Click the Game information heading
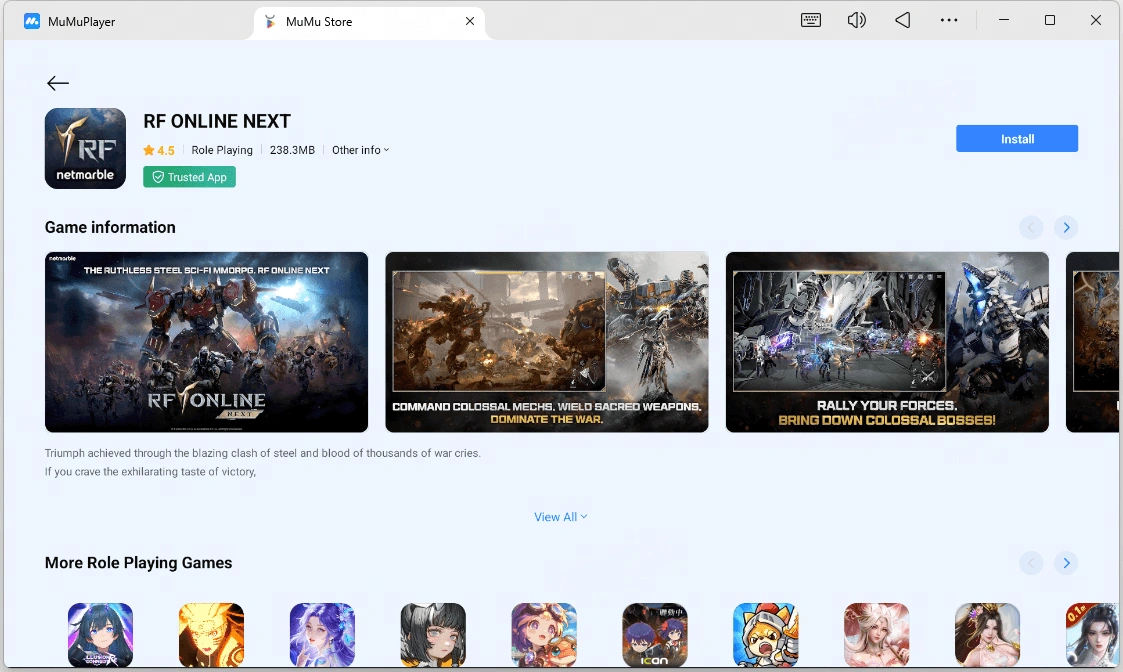 (x=110, y=227)
